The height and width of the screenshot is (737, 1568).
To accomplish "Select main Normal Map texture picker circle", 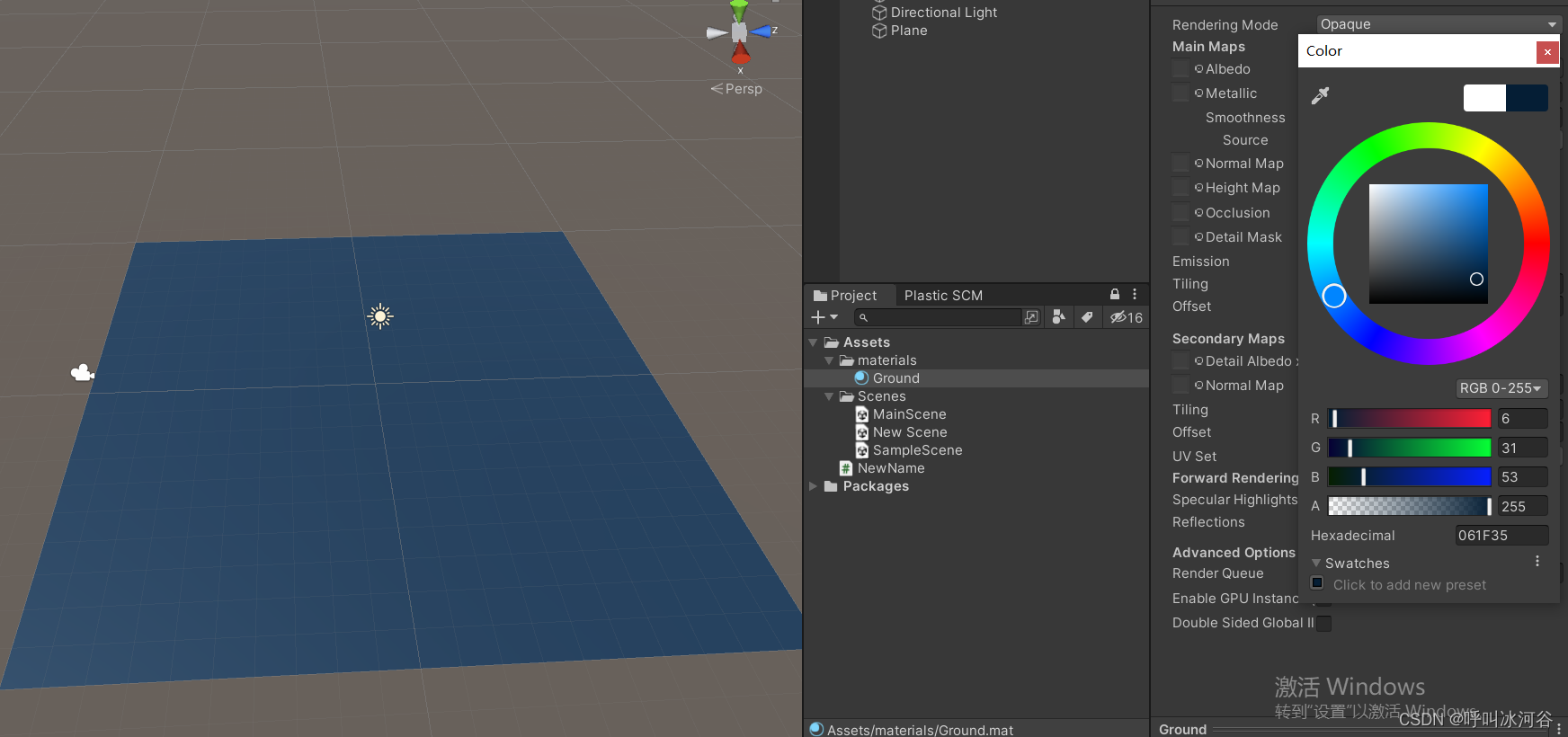I will tap(1198, 164).
